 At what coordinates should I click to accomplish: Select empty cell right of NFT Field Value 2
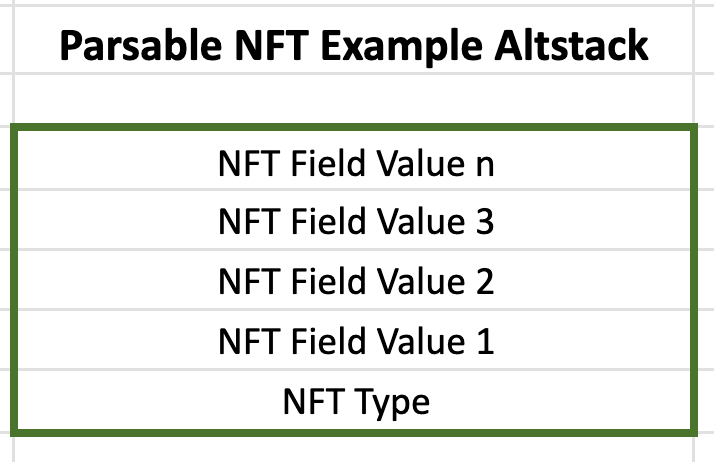pos(706,282)
